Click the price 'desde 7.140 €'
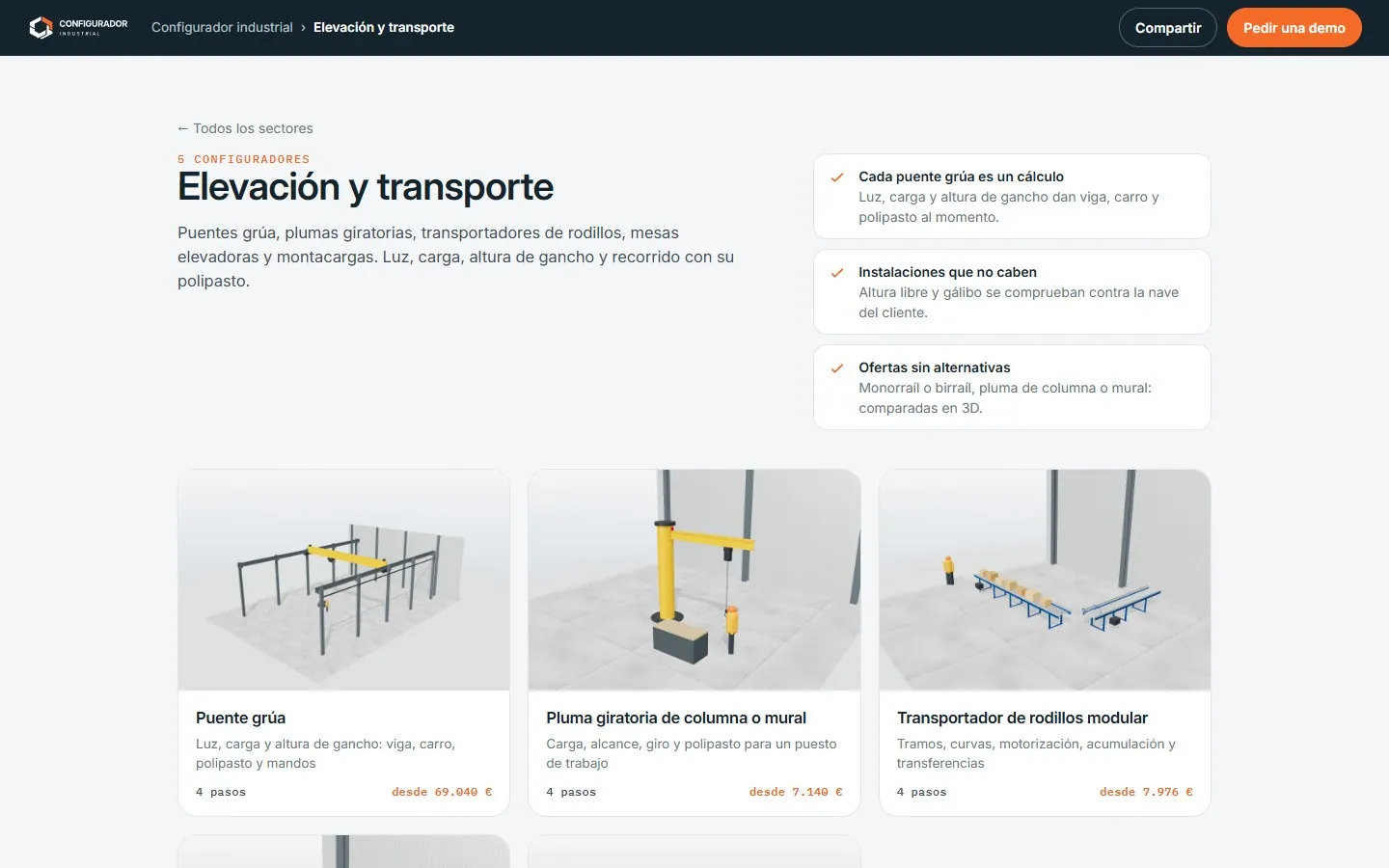The image size is (1389, 868). [796, 792]
